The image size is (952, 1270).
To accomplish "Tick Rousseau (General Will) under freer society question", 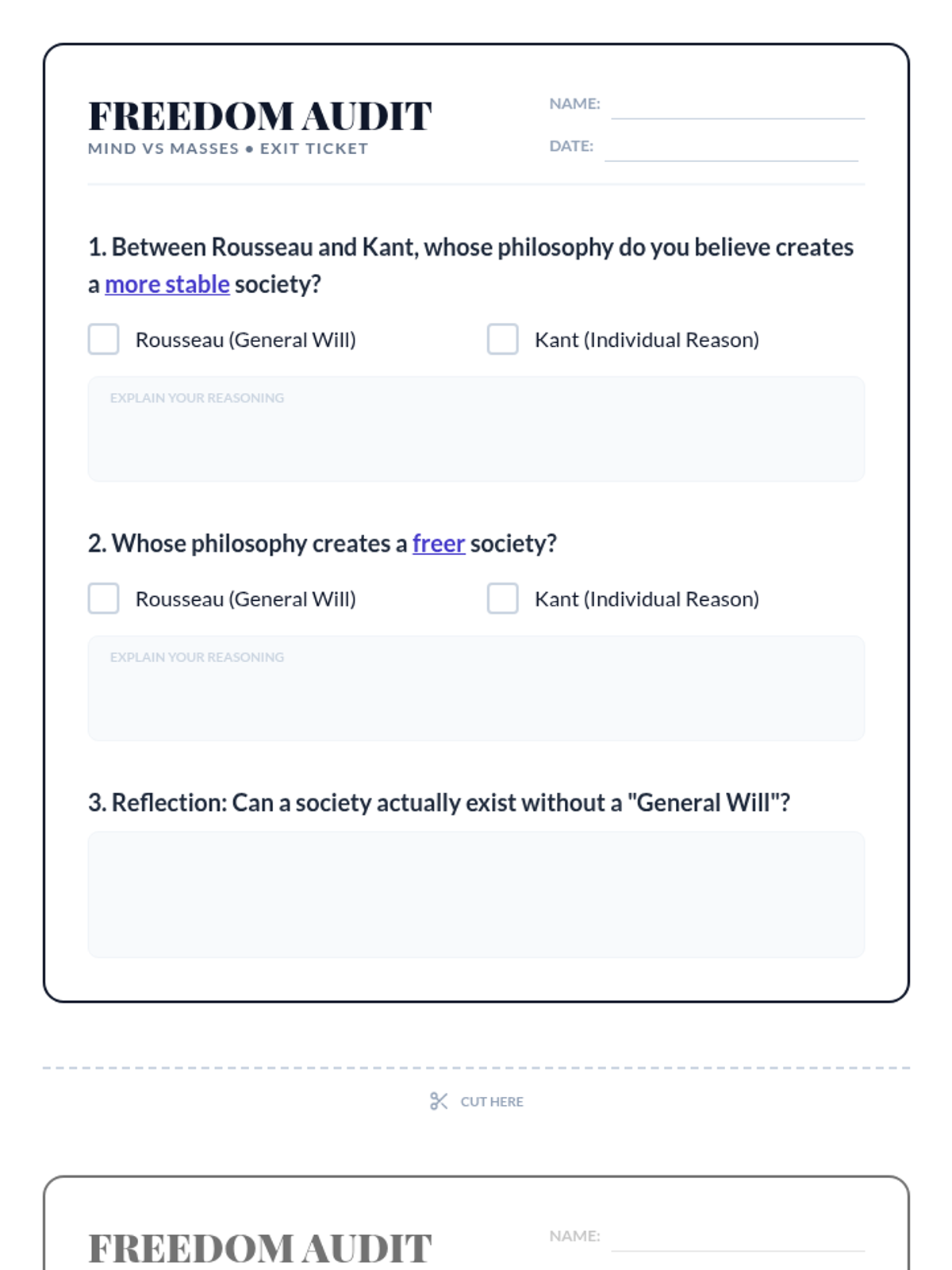I will pos(103,598).
